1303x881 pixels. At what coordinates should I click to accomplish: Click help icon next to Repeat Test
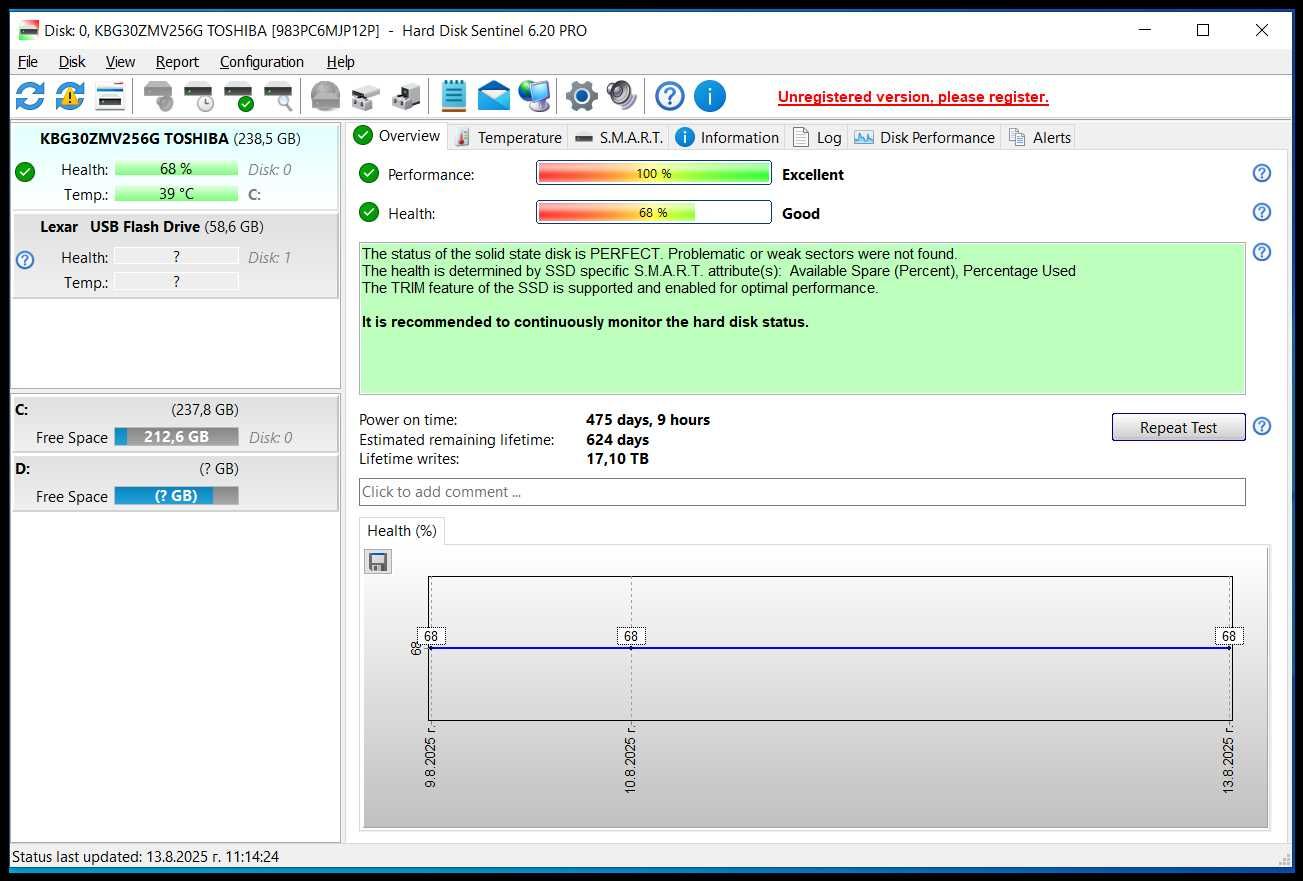click(x=1262, y=426)
